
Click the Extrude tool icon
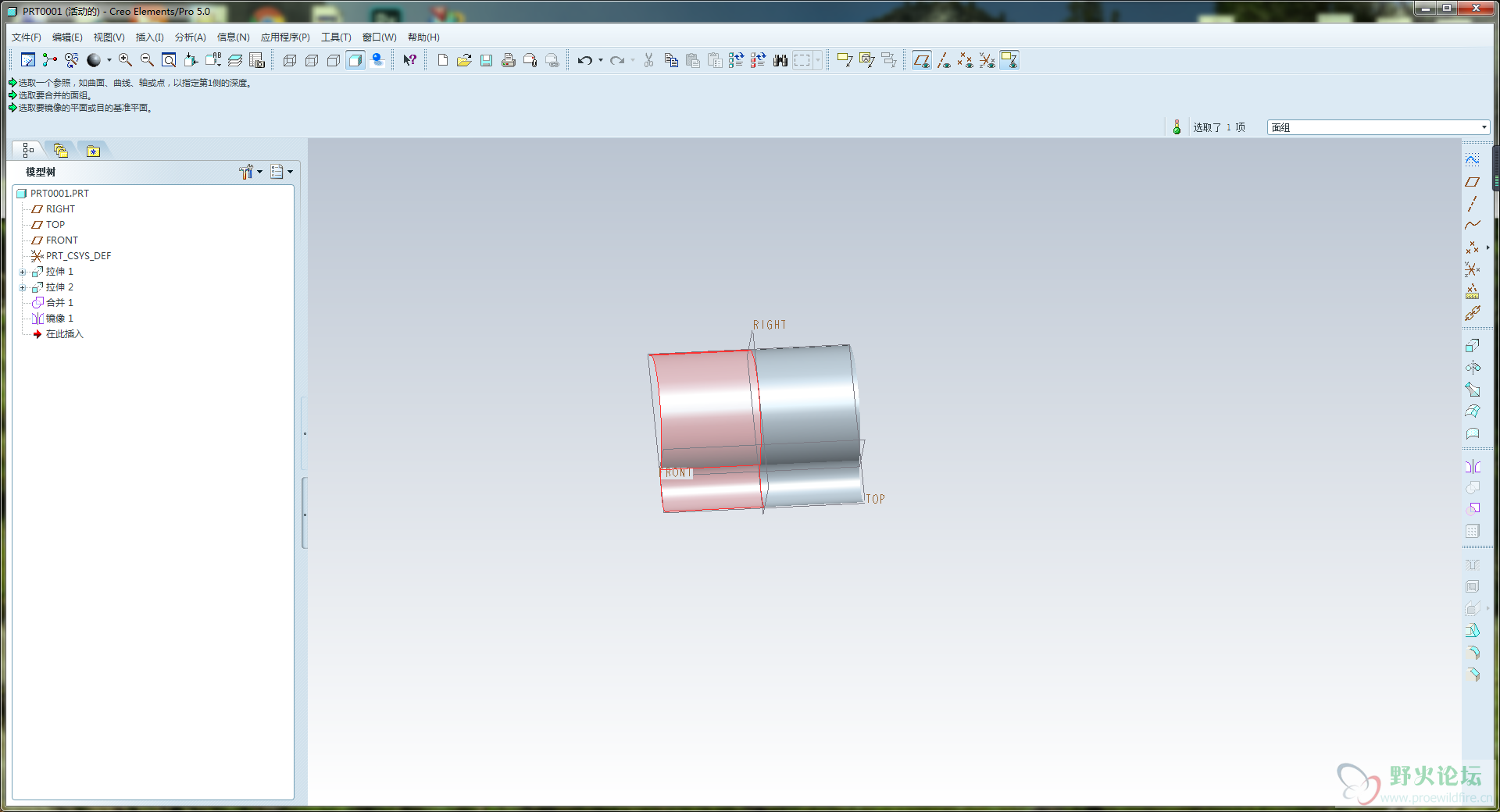click(x=1472, y=345)
